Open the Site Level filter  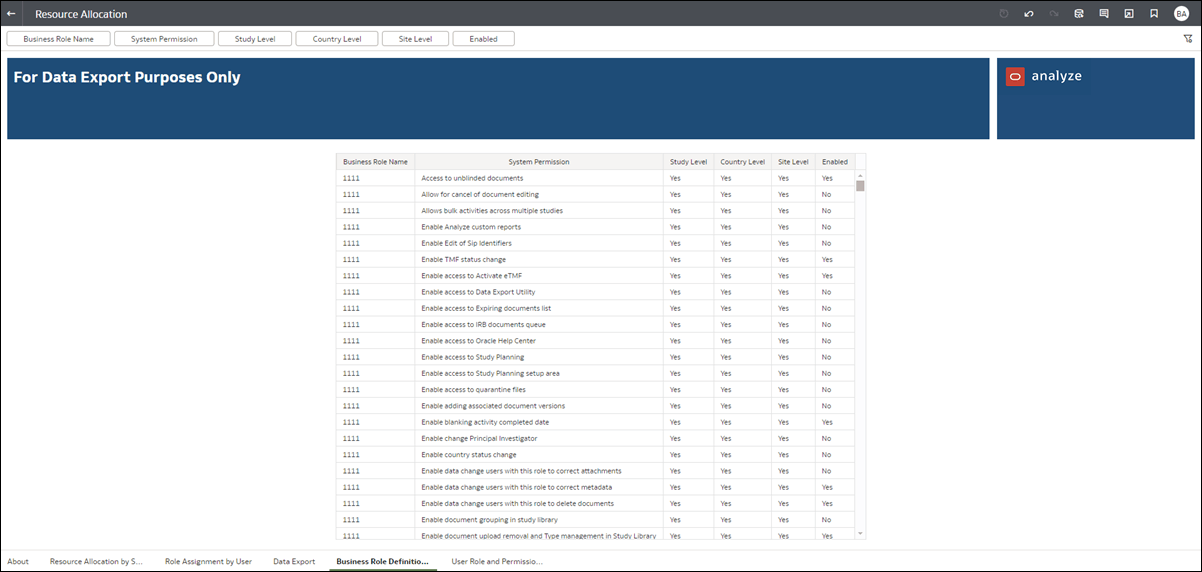click(415, 39)
